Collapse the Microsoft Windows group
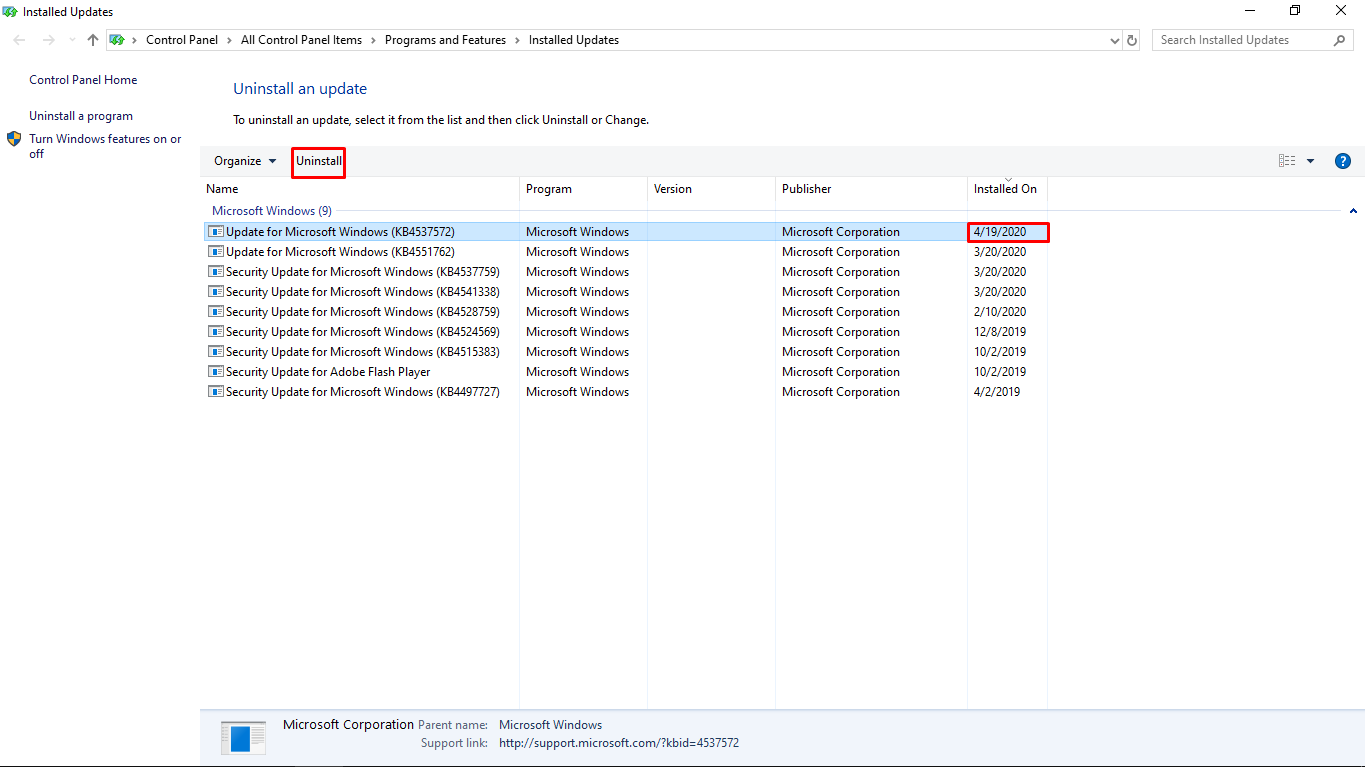 pos(1353,211)
